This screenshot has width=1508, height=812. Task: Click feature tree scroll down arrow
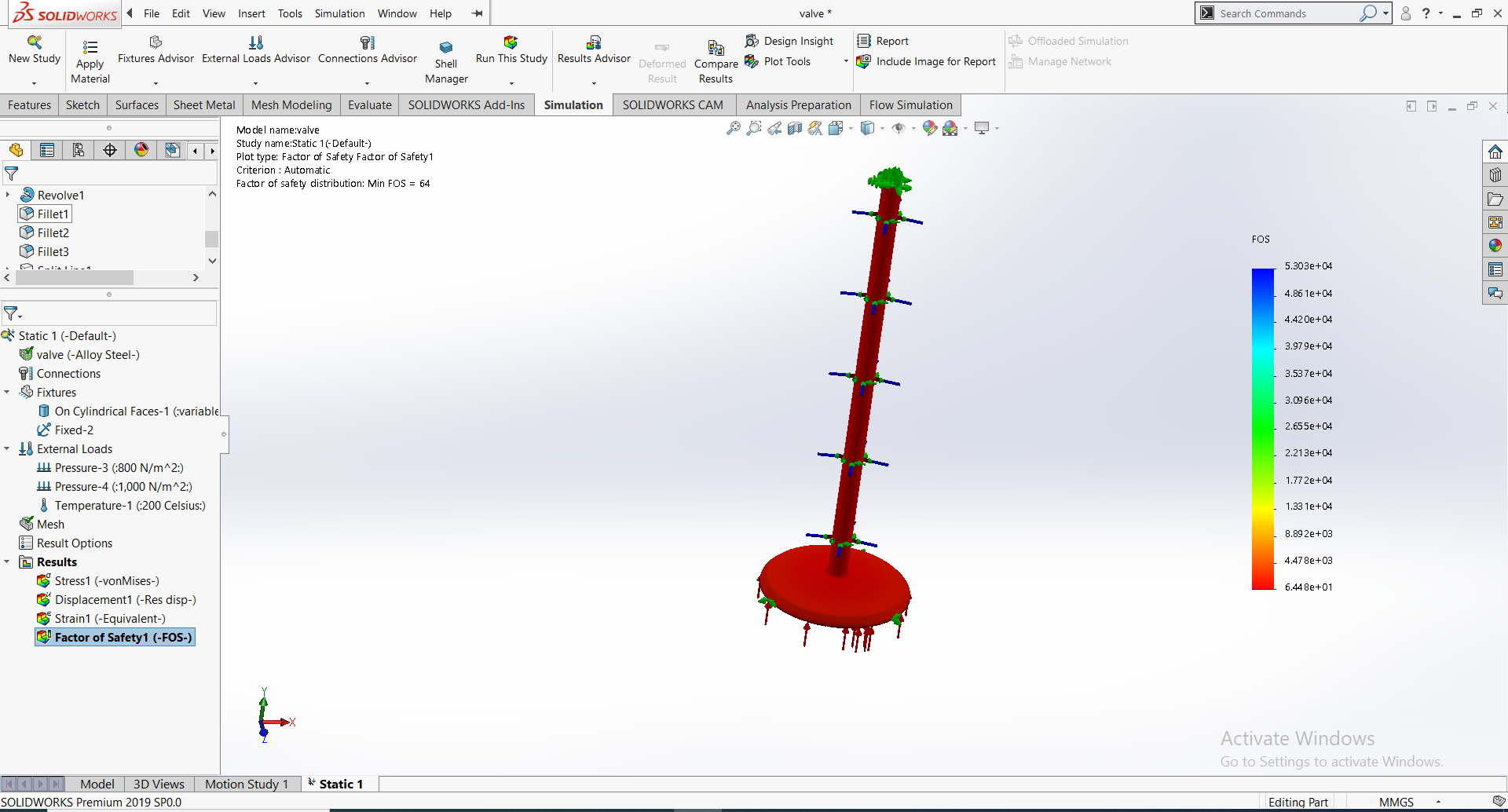[212, 261]
